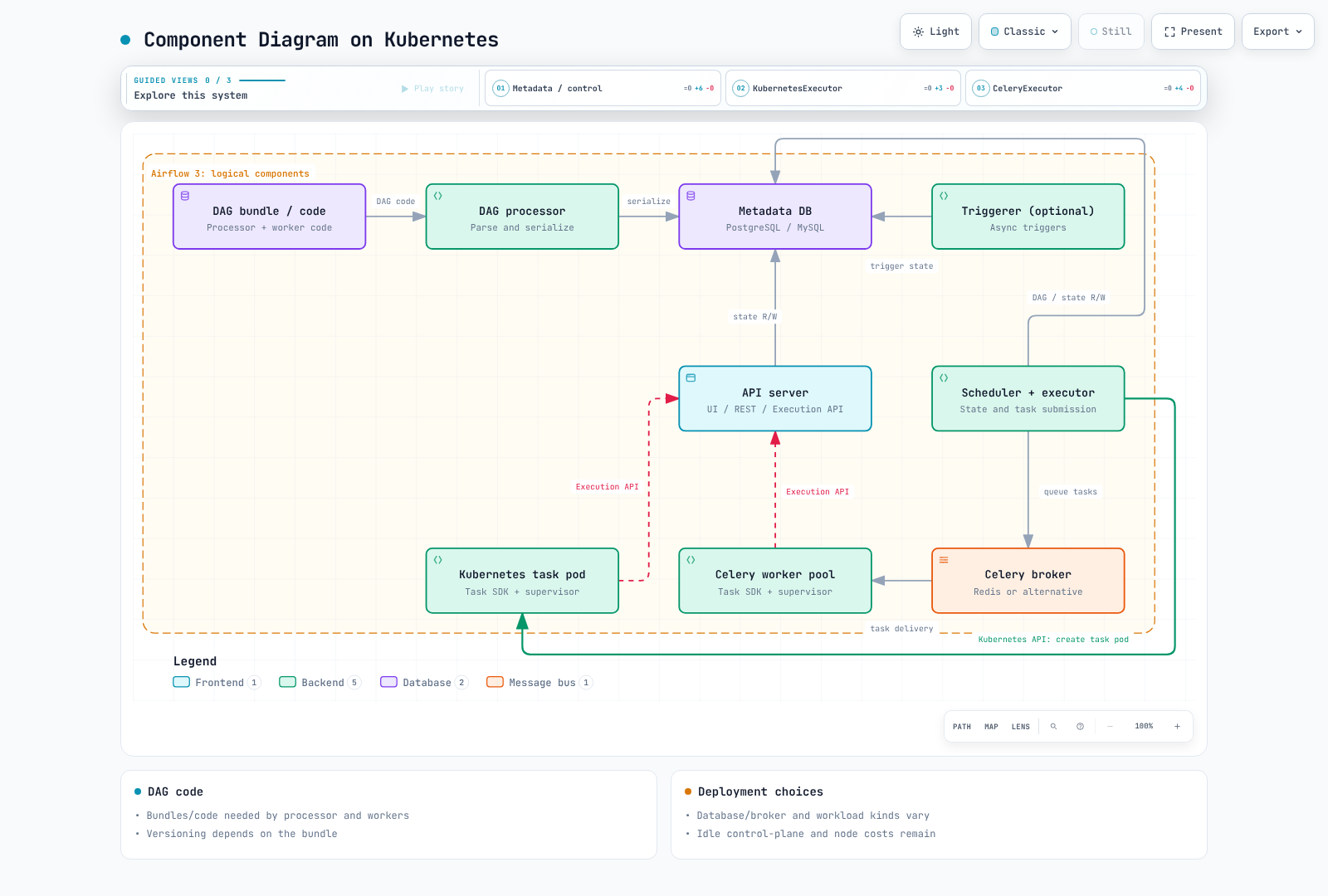Open help via the question mark icon
Screen dimensions: 1328x896
pyautogui.click(x=1080, y=727)
